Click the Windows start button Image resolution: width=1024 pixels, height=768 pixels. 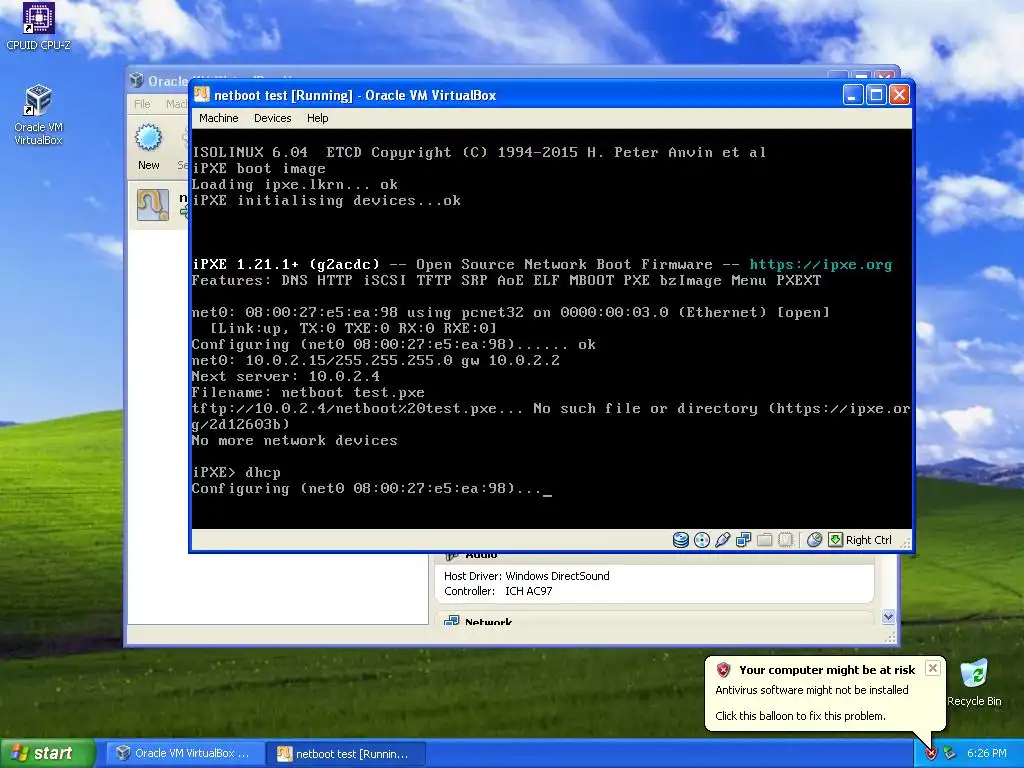coord(47,753)
